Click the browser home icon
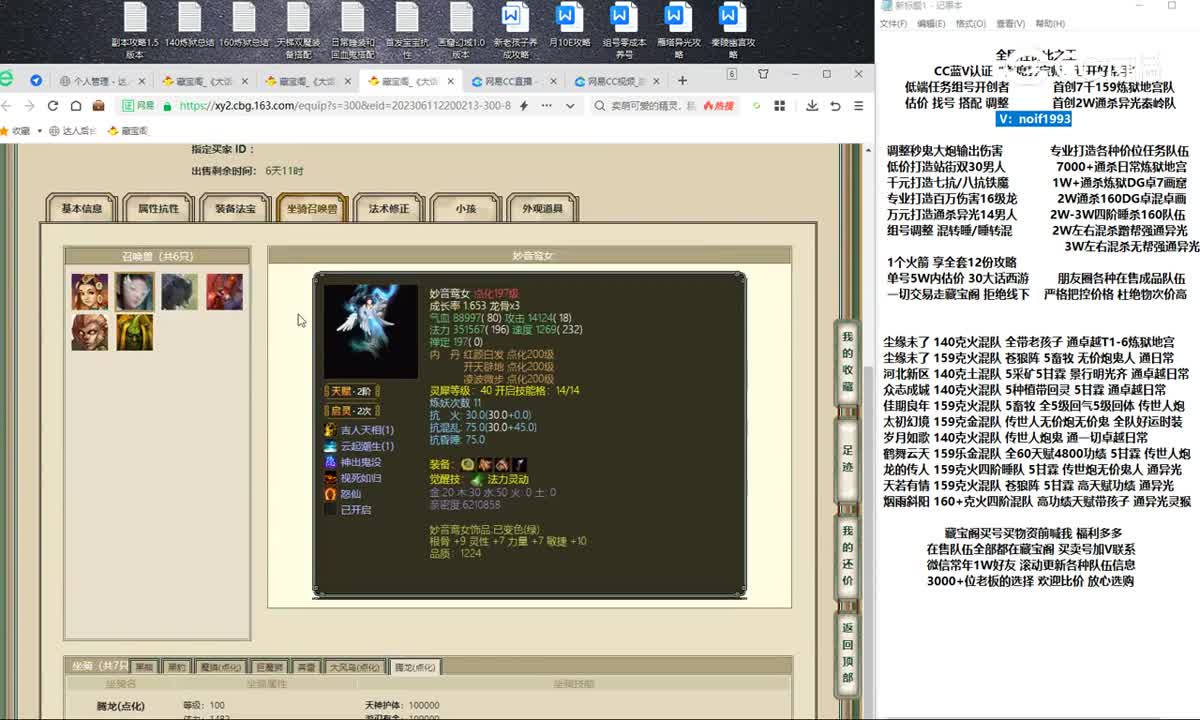This screenshot has height=720, width=1200. tap(77, 104)
